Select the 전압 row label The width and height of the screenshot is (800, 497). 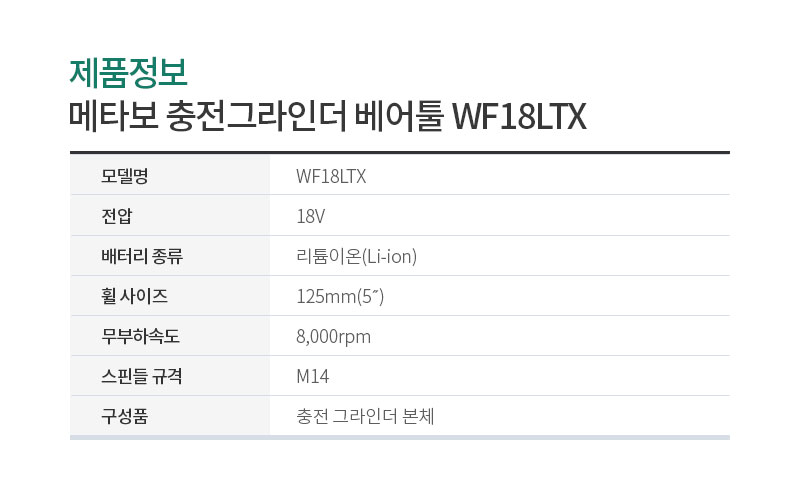[x=116, y=216]
